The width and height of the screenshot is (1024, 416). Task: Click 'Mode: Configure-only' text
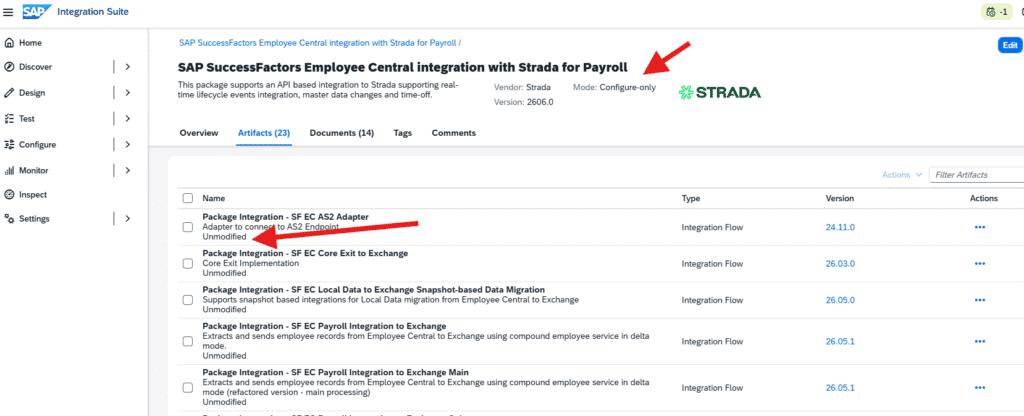tap(615, 88)
